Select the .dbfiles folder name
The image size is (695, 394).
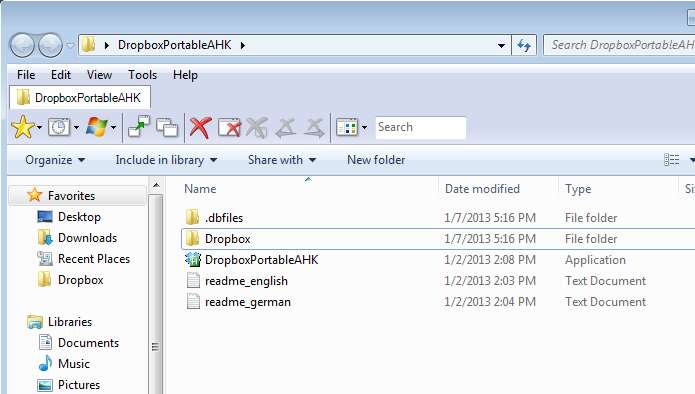pos(224,218)
